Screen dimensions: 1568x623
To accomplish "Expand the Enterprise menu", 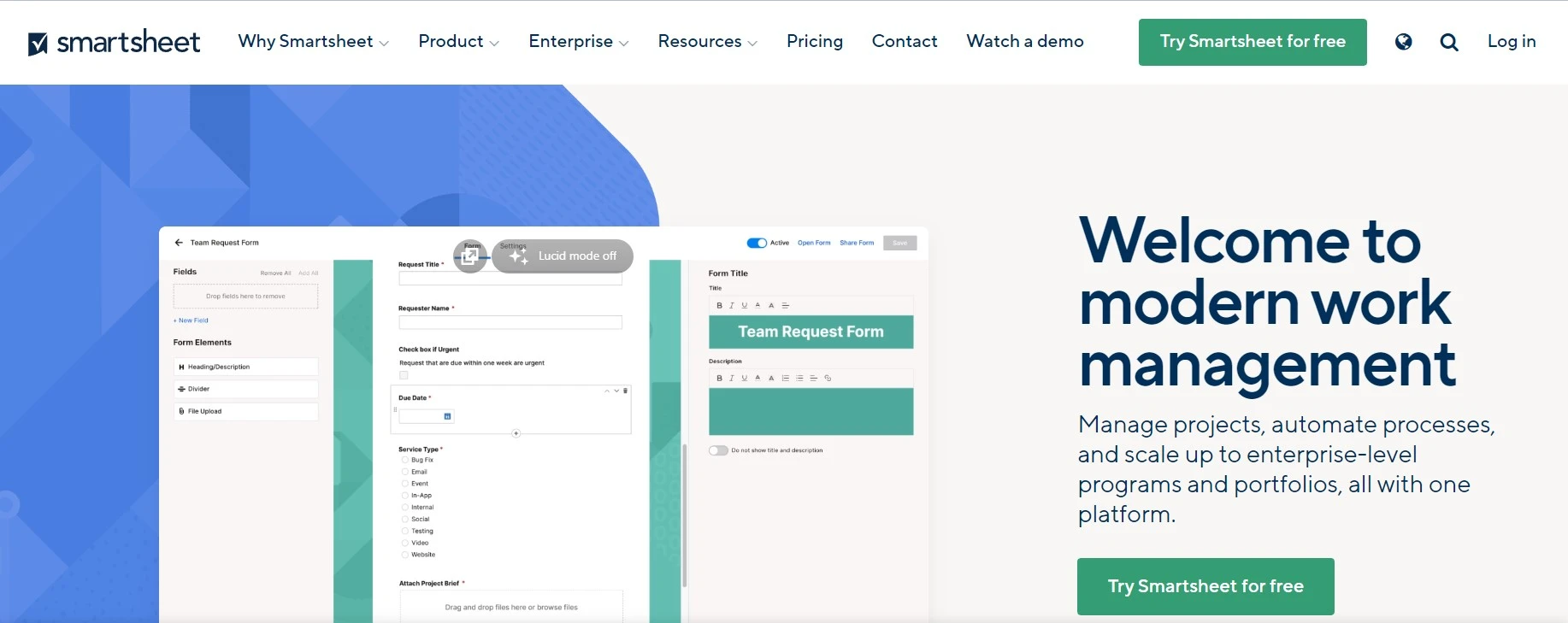I will (x=579, y=41).
